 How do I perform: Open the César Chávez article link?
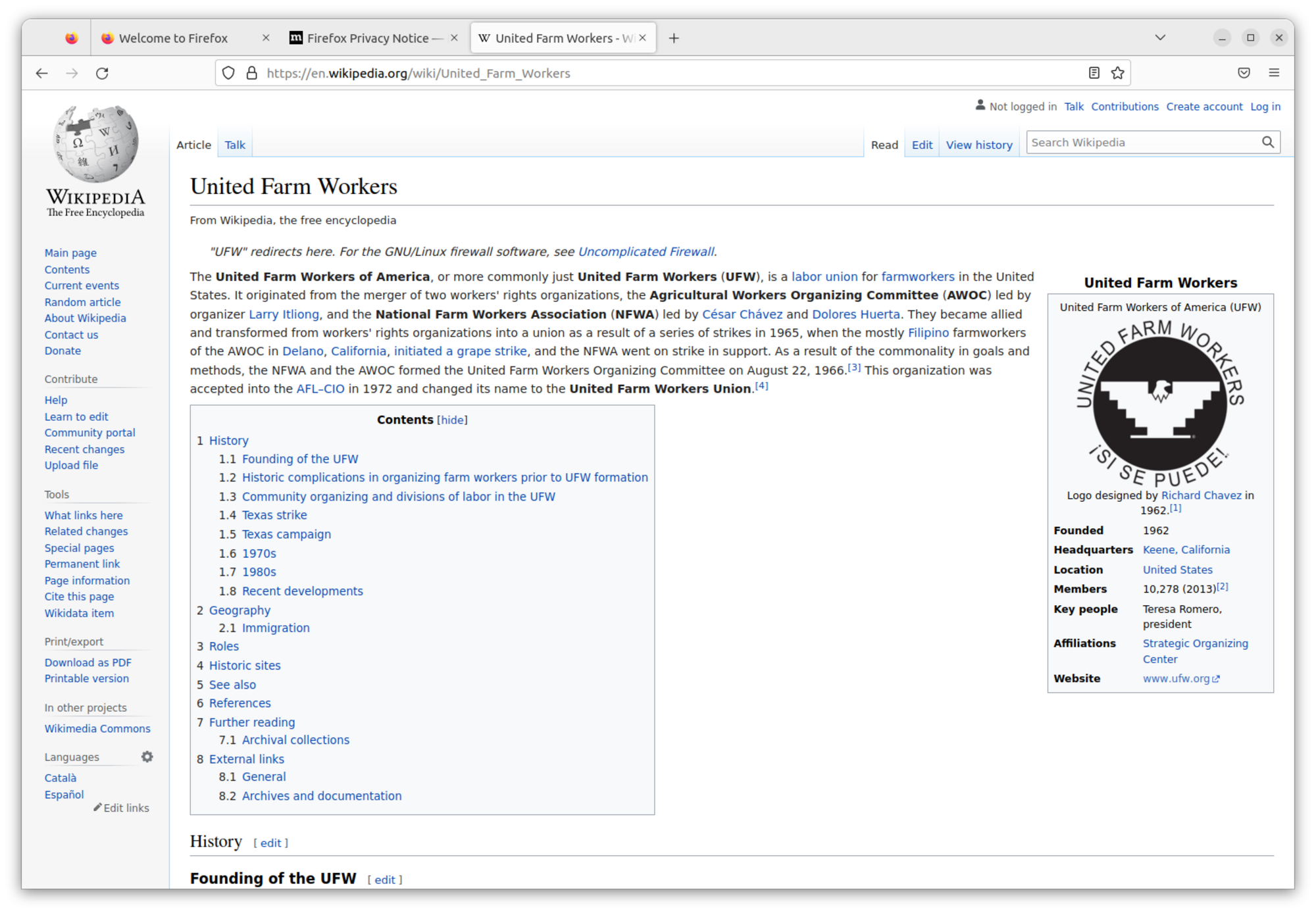(x=742, y=314)
